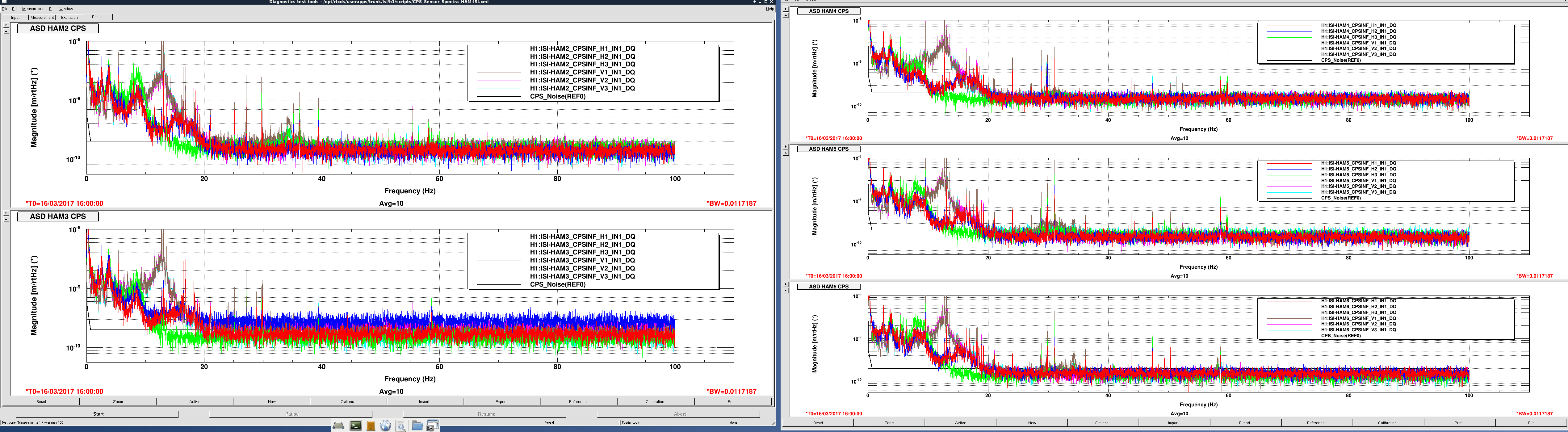This screenshot has height=432, width=1568.
Task: Open Options... in the diagnostics main window
Action: pos(348,401)
